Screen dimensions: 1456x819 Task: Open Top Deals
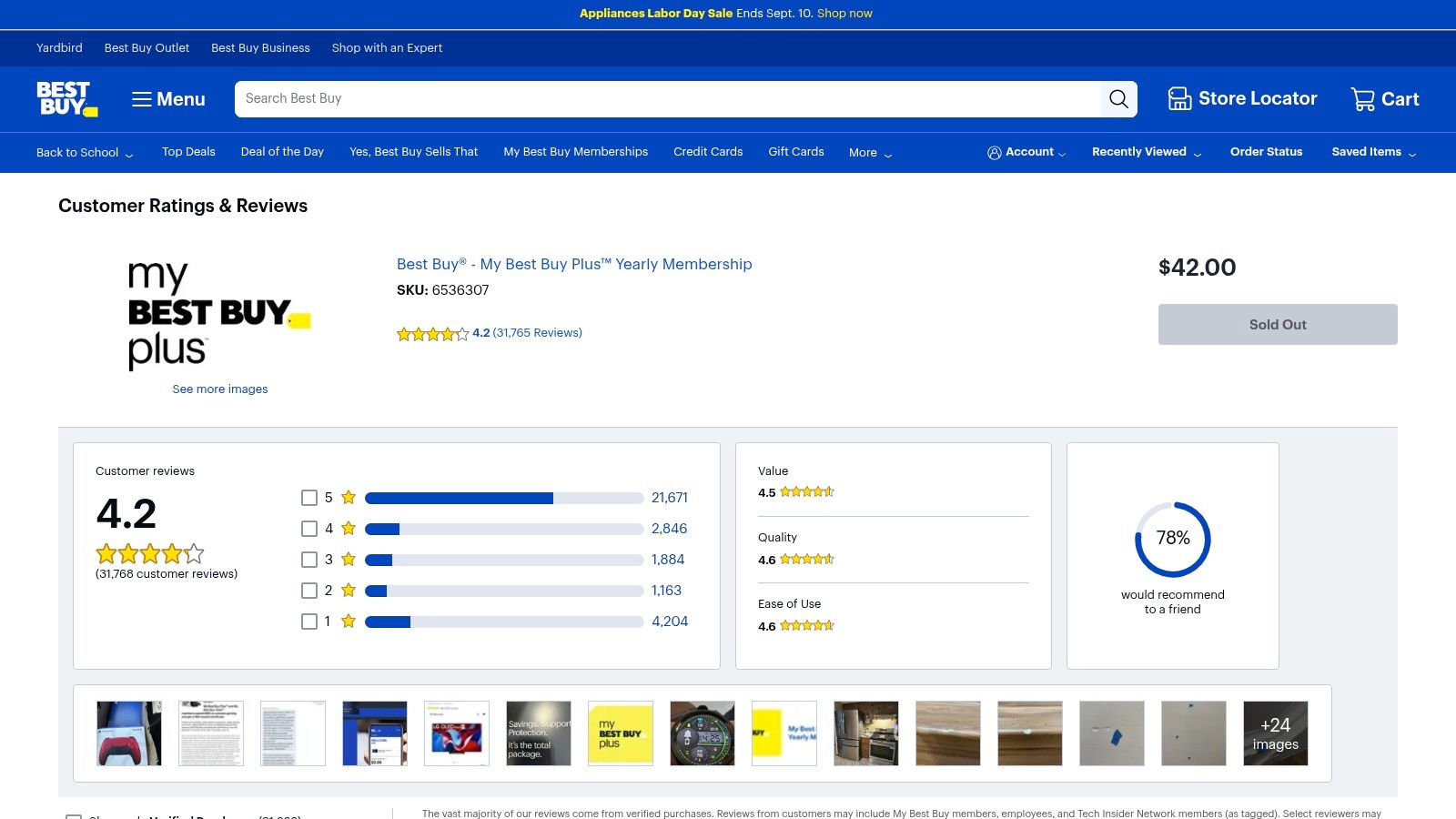coord(188,152)
